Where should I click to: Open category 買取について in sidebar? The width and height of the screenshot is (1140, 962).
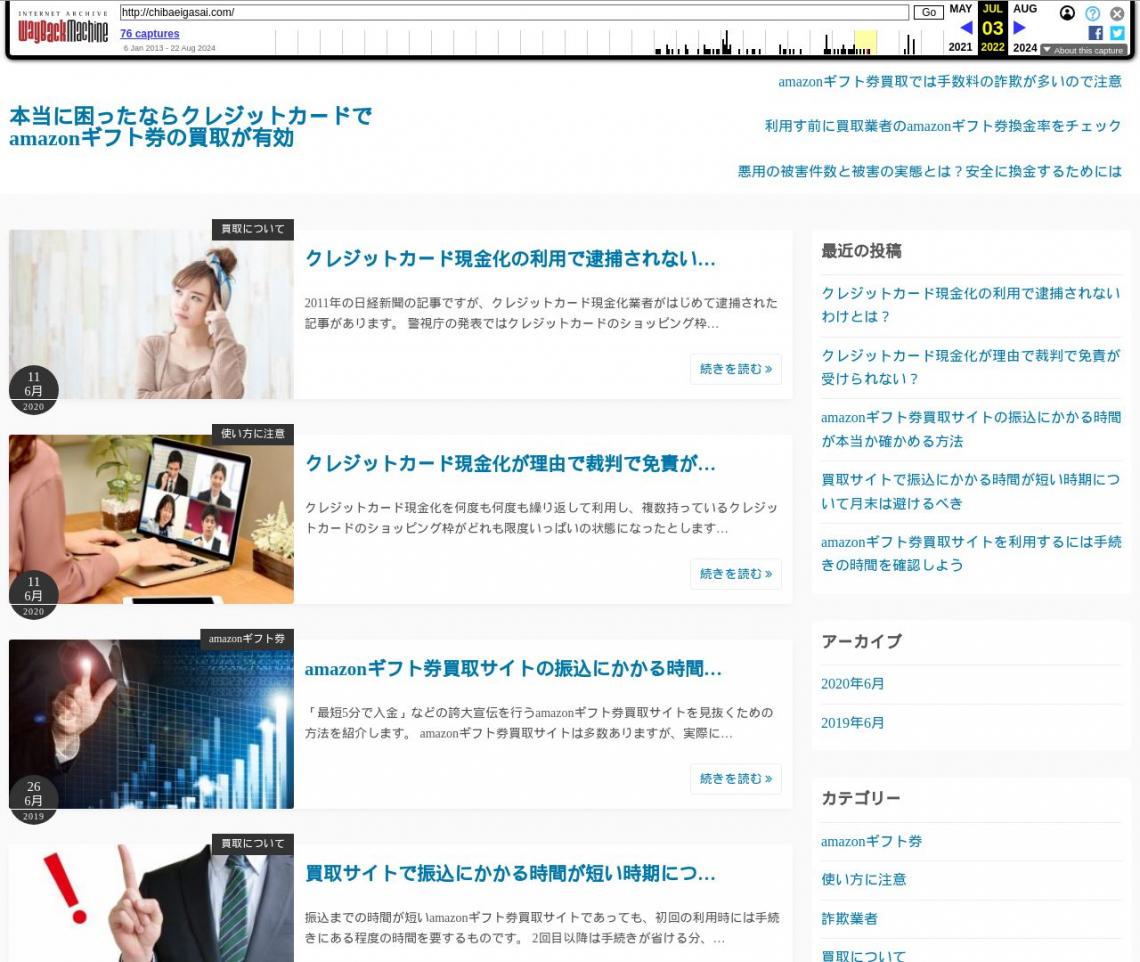tap(864, 955)
